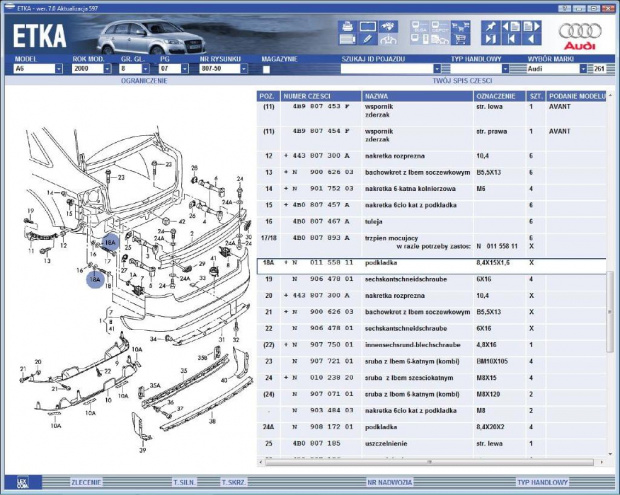Click the T.SKRZ. button in bottom bar
Image resolution: width=620 pixels, height=495 pixels.
point(234,482)
